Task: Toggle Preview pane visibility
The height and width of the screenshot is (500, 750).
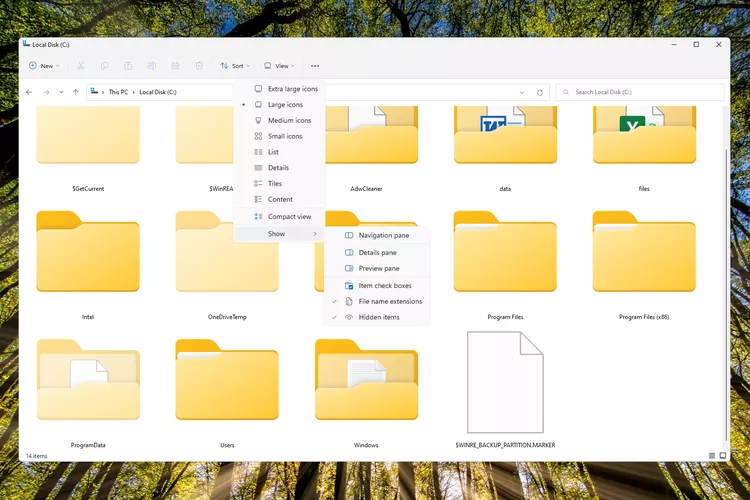Action: tap(377, 268)
